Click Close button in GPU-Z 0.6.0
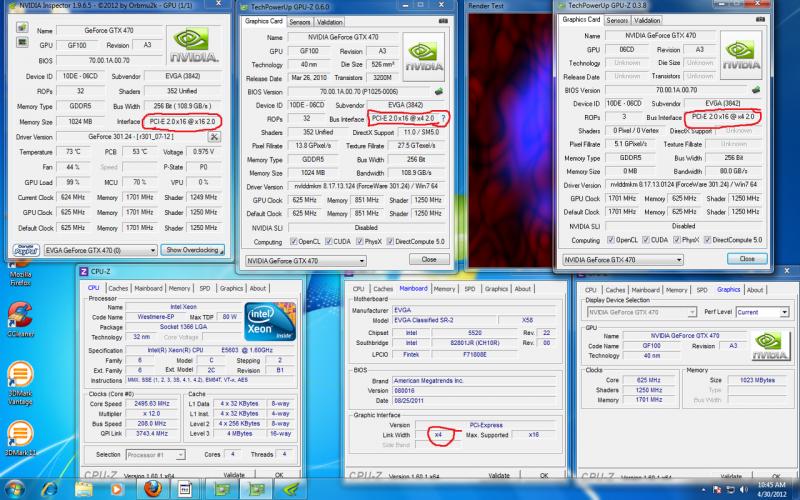 pos(429,259)
